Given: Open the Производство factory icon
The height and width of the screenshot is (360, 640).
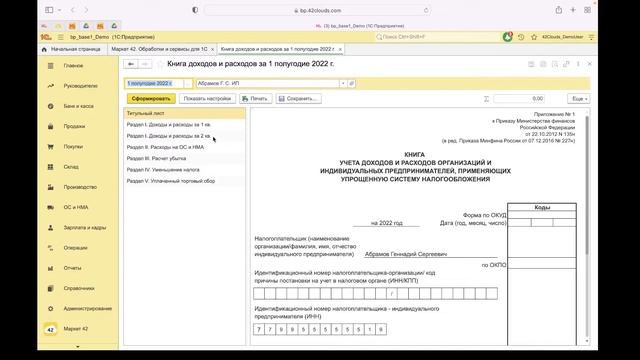Looking at the screenshot, I should click(51, 187).
